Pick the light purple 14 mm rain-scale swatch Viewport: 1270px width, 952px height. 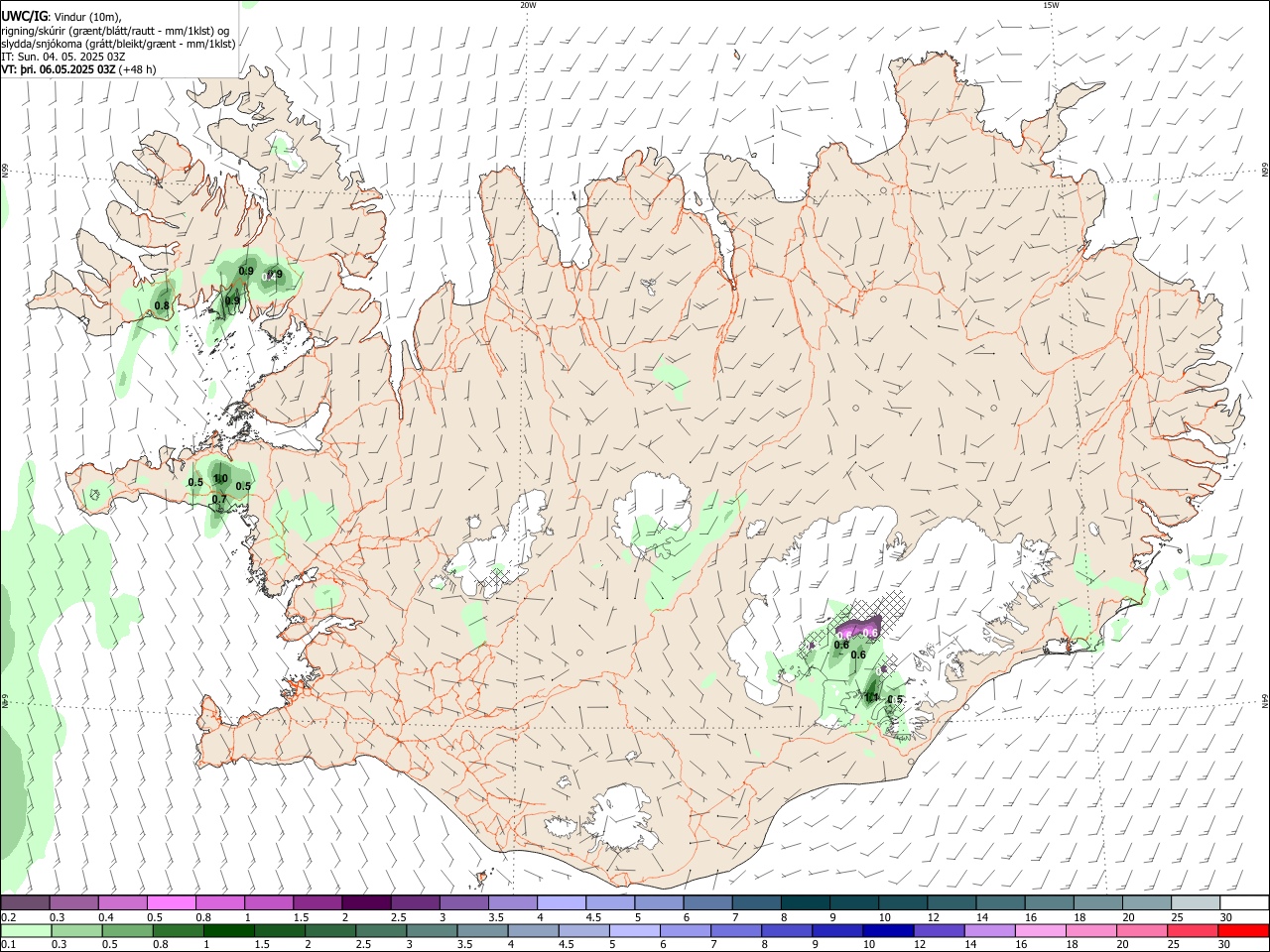pyautogui.click(x=989, y=930)
